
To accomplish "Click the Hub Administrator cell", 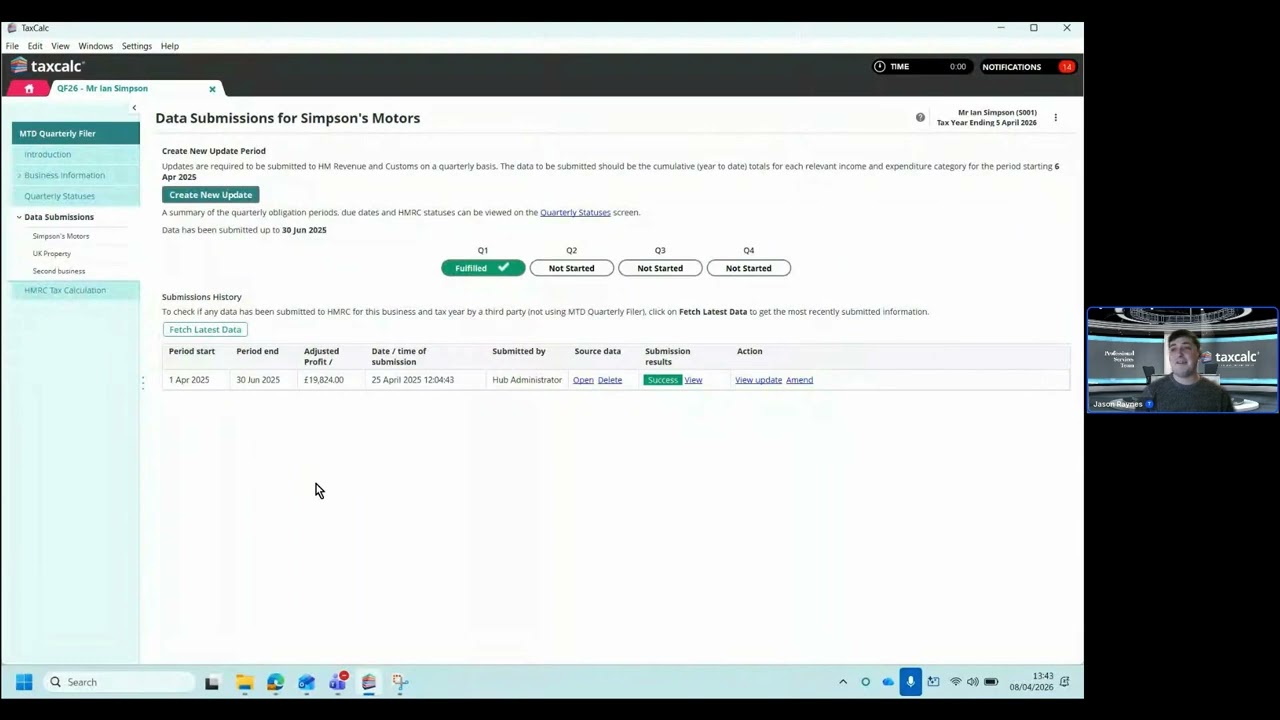I will pos(527,380).
